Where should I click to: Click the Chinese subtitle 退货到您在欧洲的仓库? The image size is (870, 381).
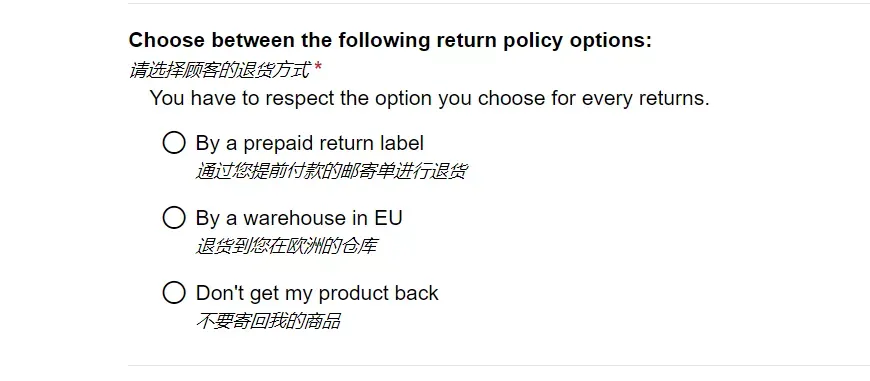[x=287, y=246]
